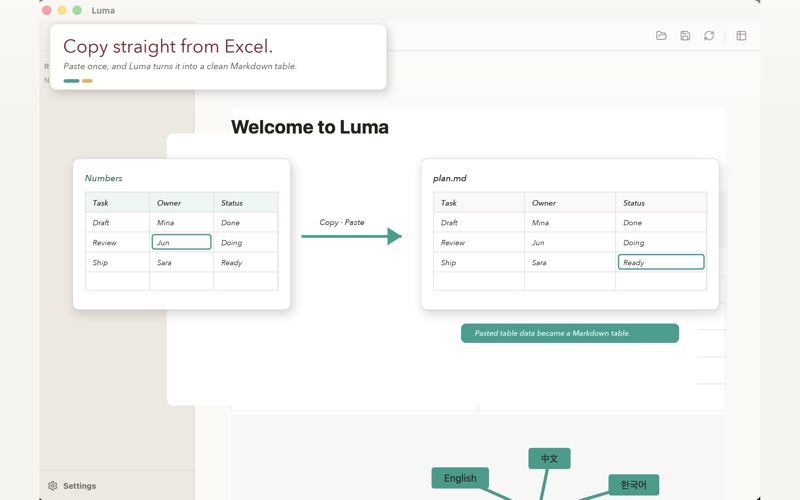Viewport: 800px width, 500px height.
Task: Select the 'Draft' cell in plan.md table
Action: pos(479,222)
